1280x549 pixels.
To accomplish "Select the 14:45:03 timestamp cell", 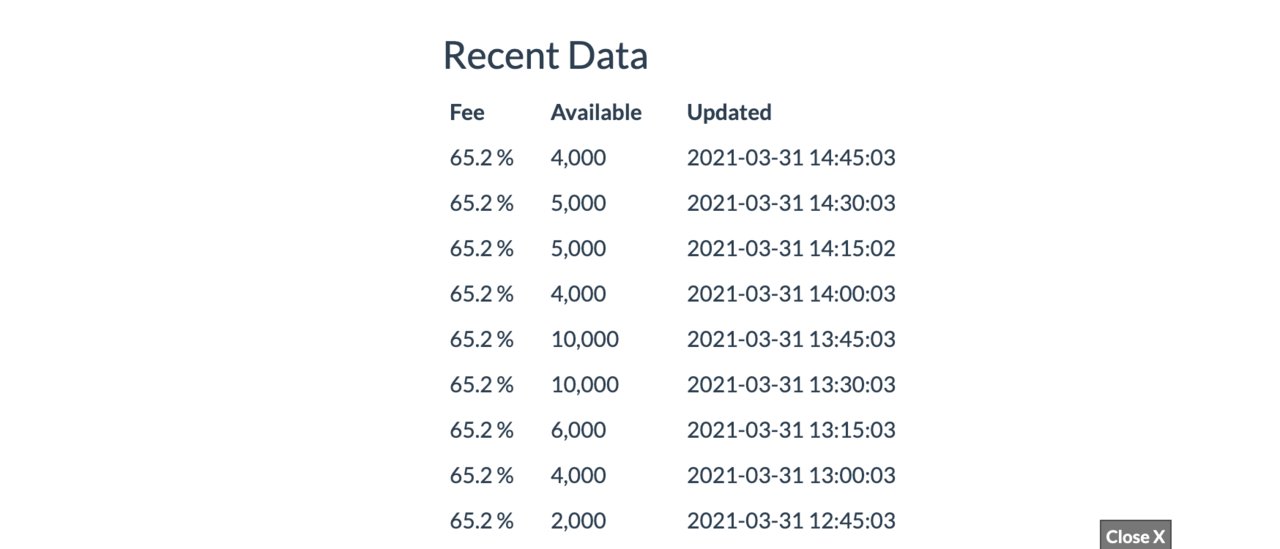I will (x=791, y=158).
